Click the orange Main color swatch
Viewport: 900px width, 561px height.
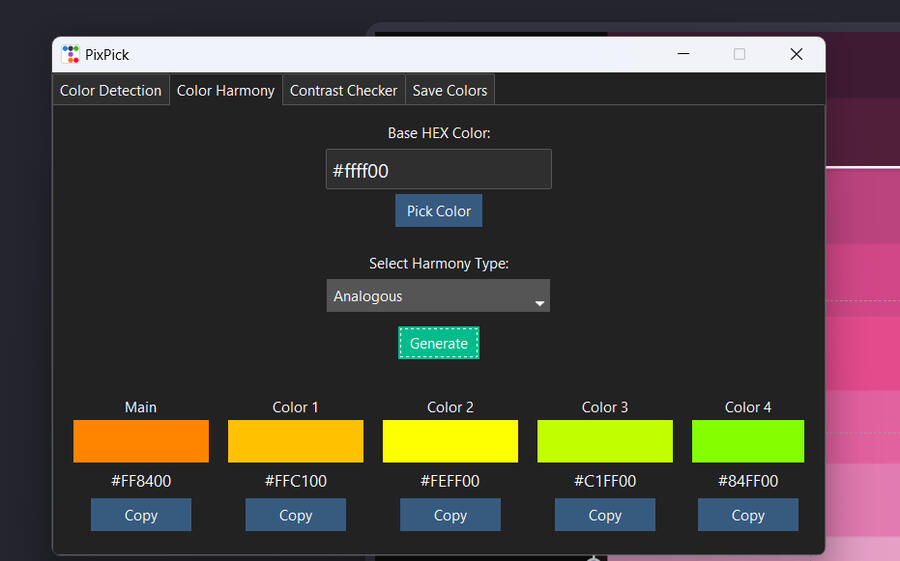tap(141, 441)
